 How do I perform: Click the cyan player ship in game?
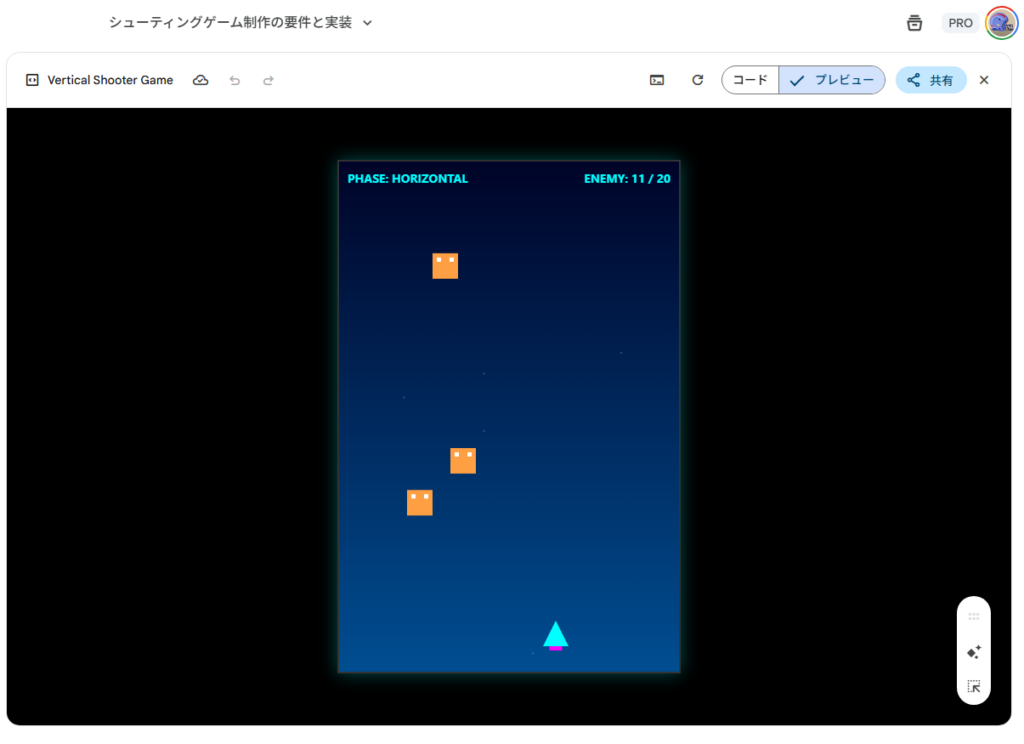click(555, 635)
